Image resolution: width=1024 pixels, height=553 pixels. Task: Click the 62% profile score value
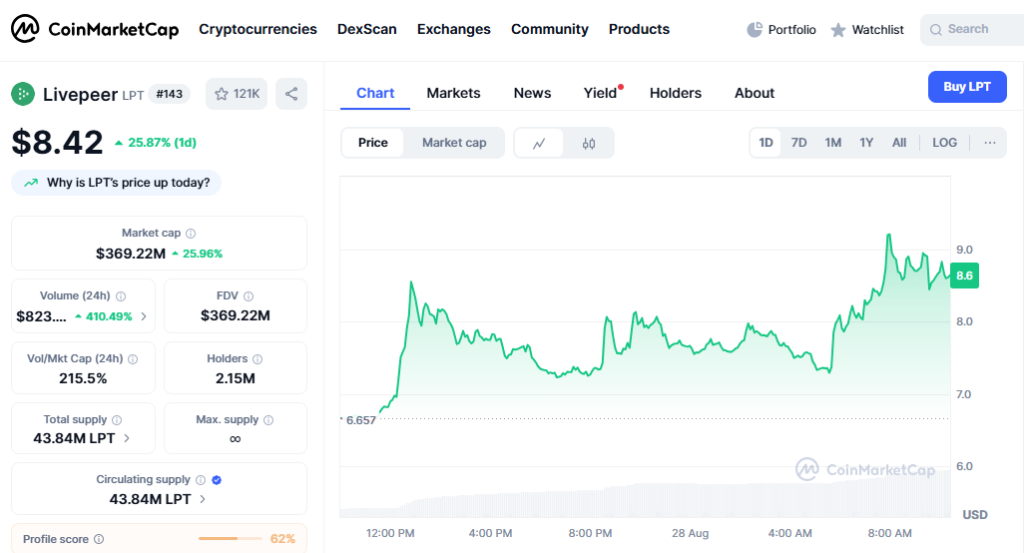[283, 539]
